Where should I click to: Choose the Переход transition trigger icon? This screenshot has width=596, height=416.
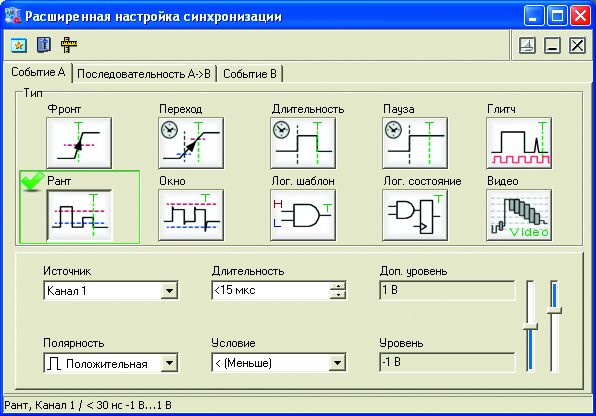191,143
